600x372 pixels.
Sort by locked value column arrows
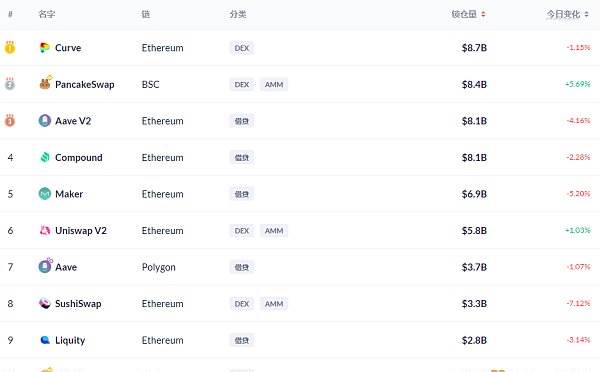pos(483,15)
